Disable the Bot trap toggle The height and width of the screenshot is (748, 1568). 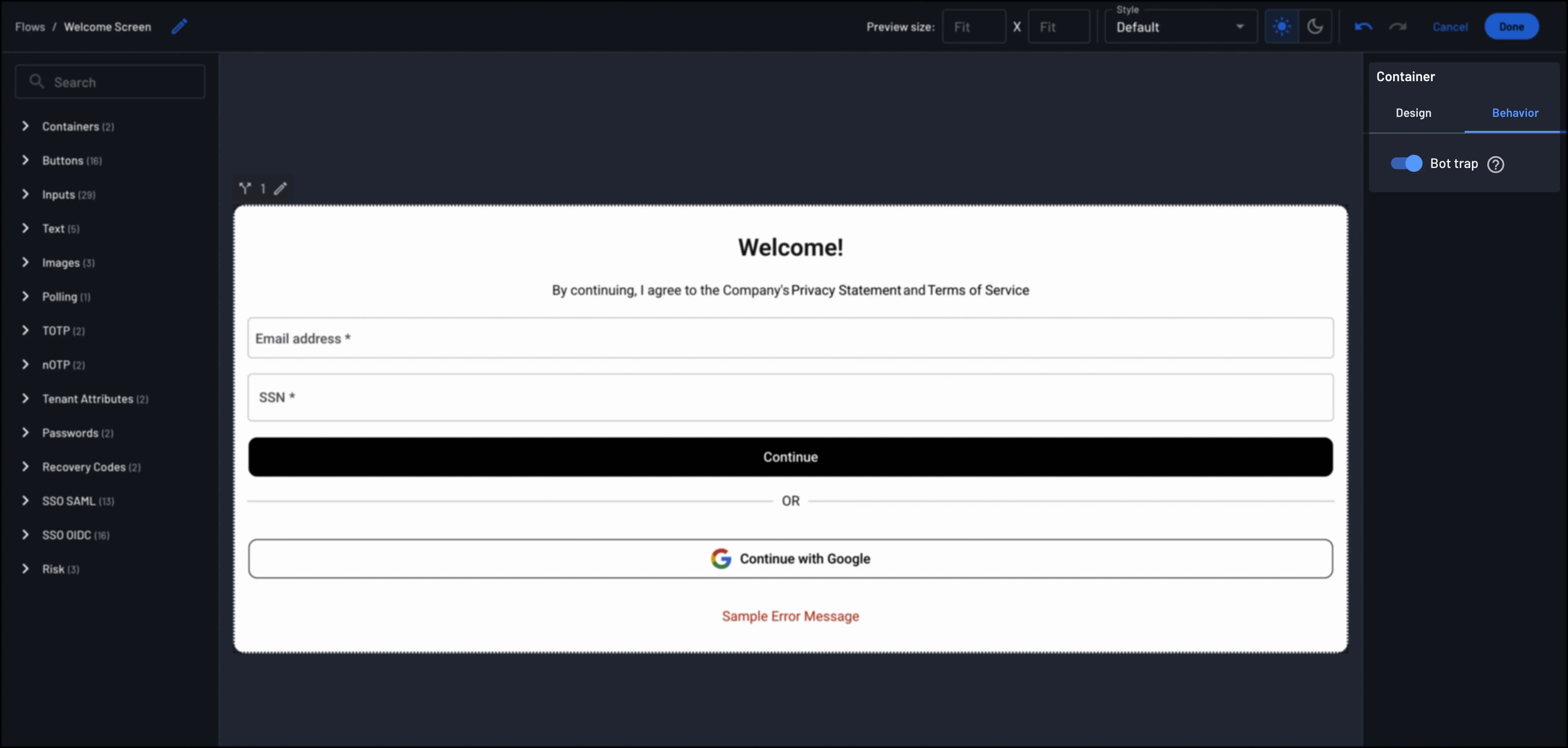(x=1406, y=164)
